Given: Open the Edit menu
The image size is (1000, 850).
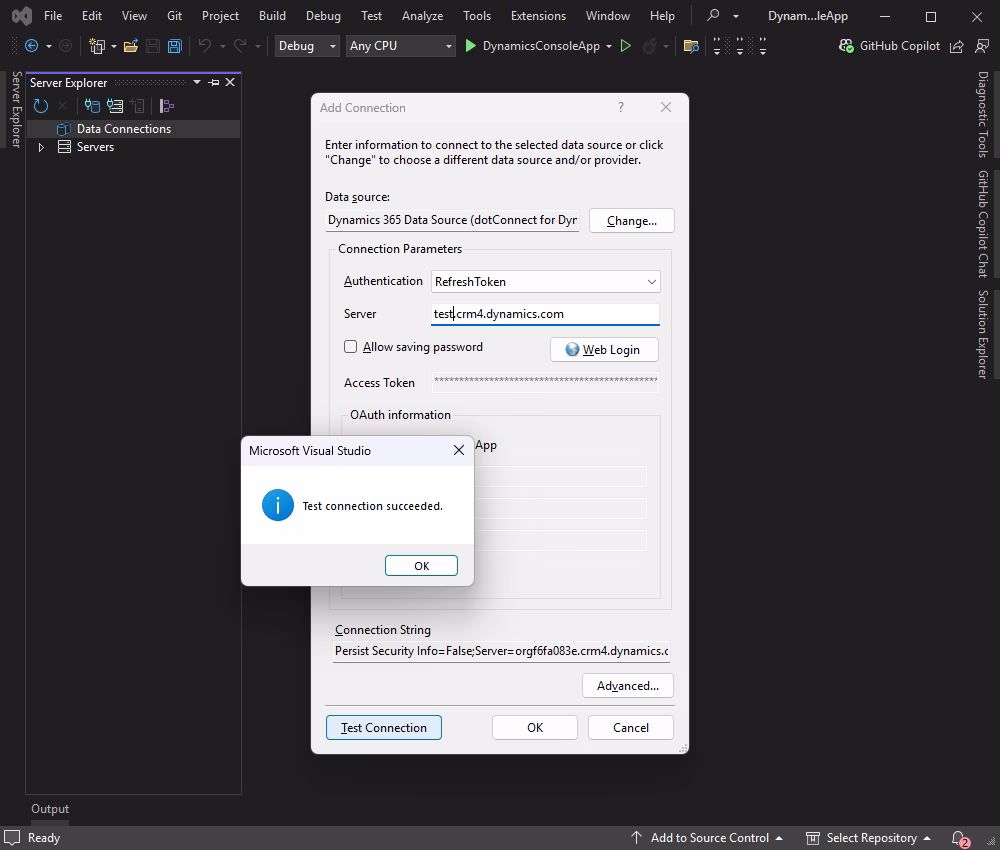Looking at the screenshot, I should pyautogui.click(x=92, y=16).
